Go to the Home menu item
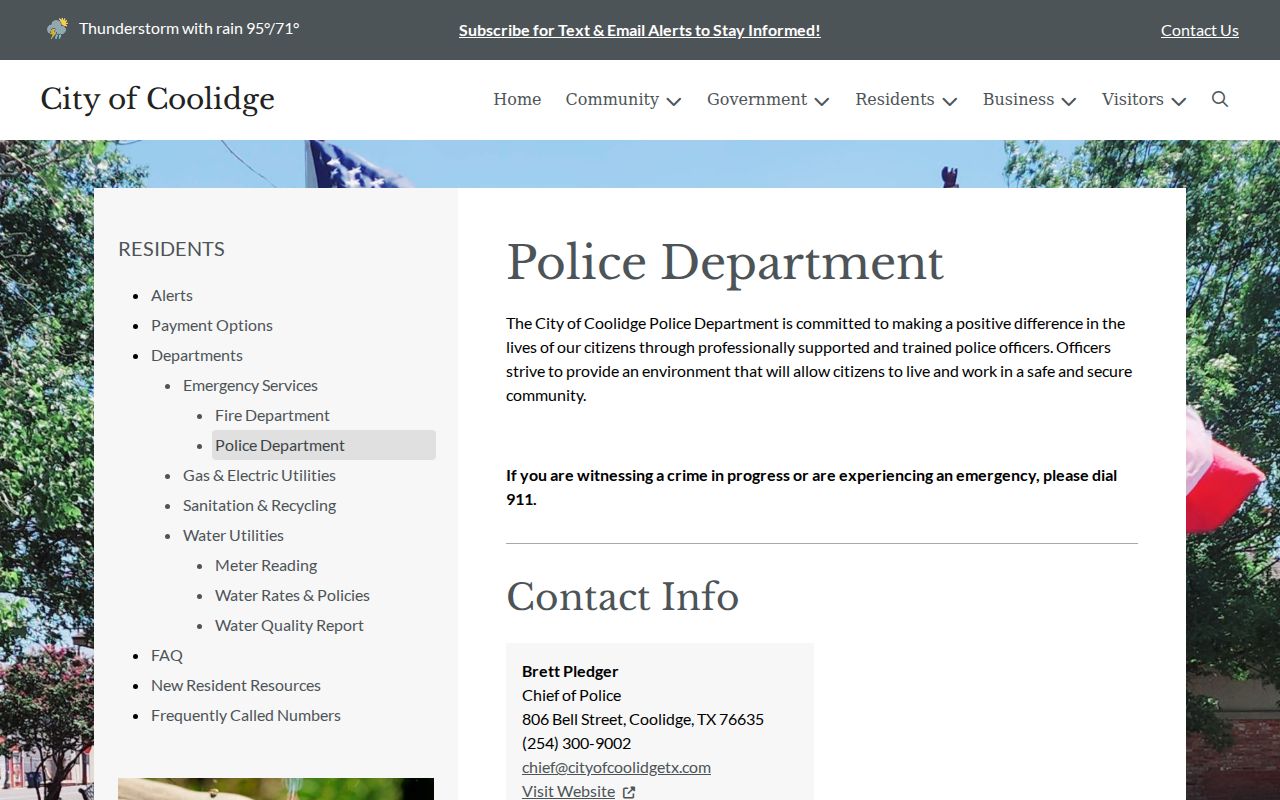 517,99
